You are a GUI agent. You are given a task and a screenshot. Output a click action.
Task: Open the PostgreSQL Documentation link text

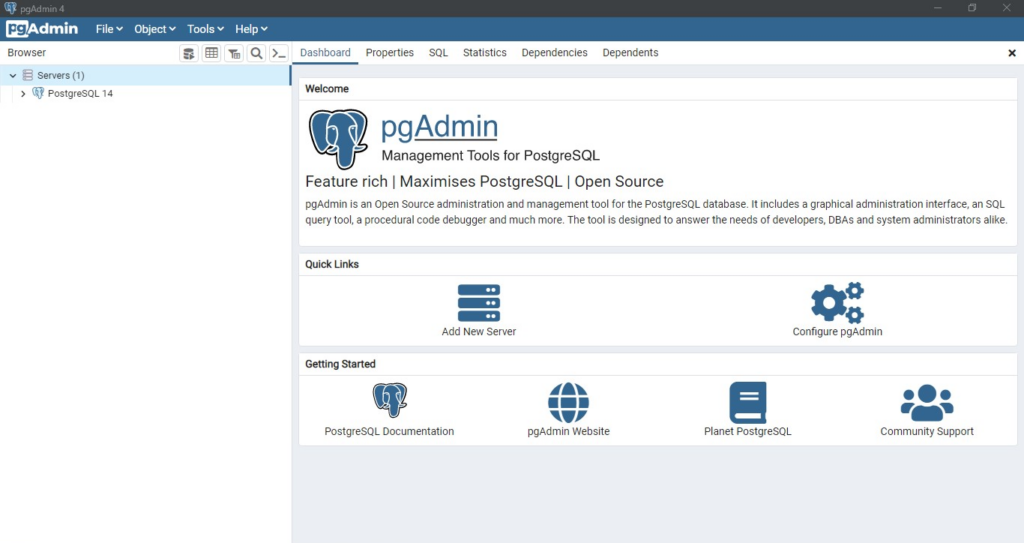[x=389, y=431]
